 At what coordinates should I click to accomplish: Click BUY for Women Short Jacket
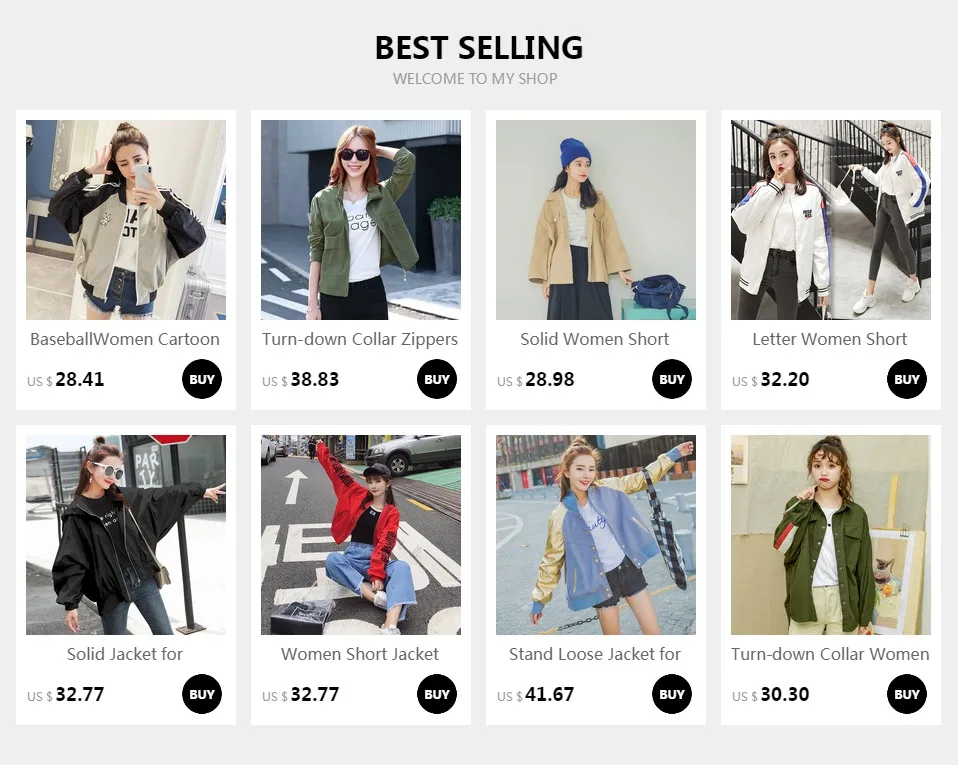point(437,694)
